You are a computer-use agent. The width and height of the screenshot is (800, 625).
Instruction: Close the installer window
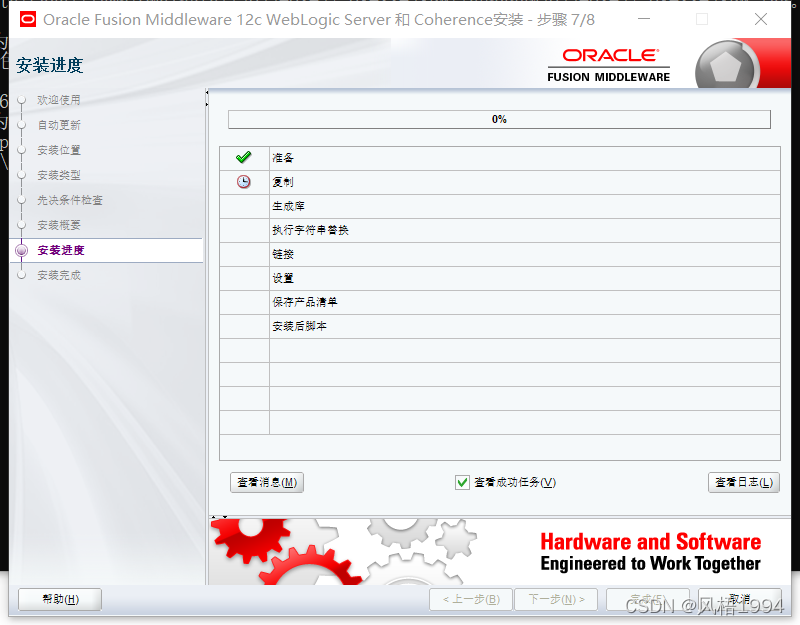coord(761,19)
